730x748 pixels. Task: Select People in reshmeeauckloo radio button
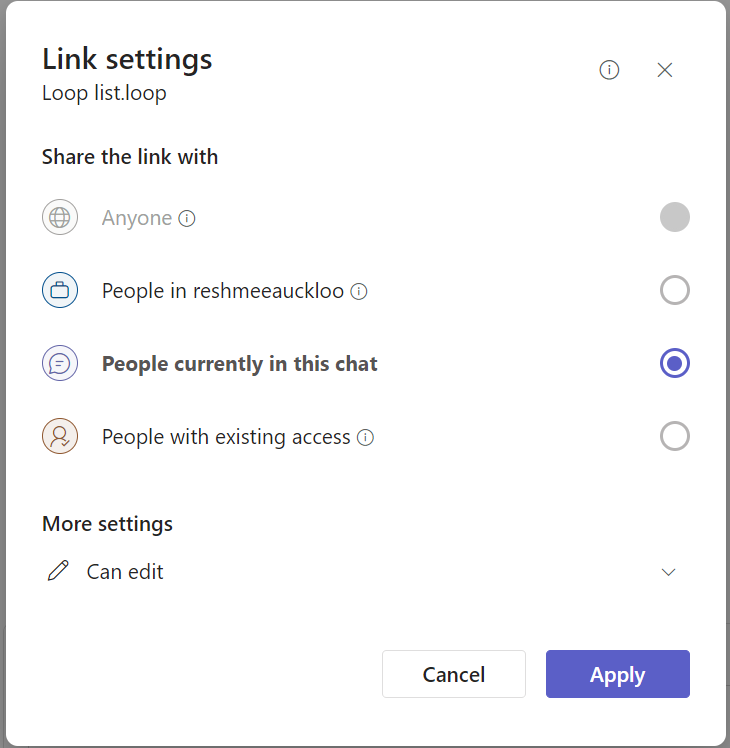[675, 291]
